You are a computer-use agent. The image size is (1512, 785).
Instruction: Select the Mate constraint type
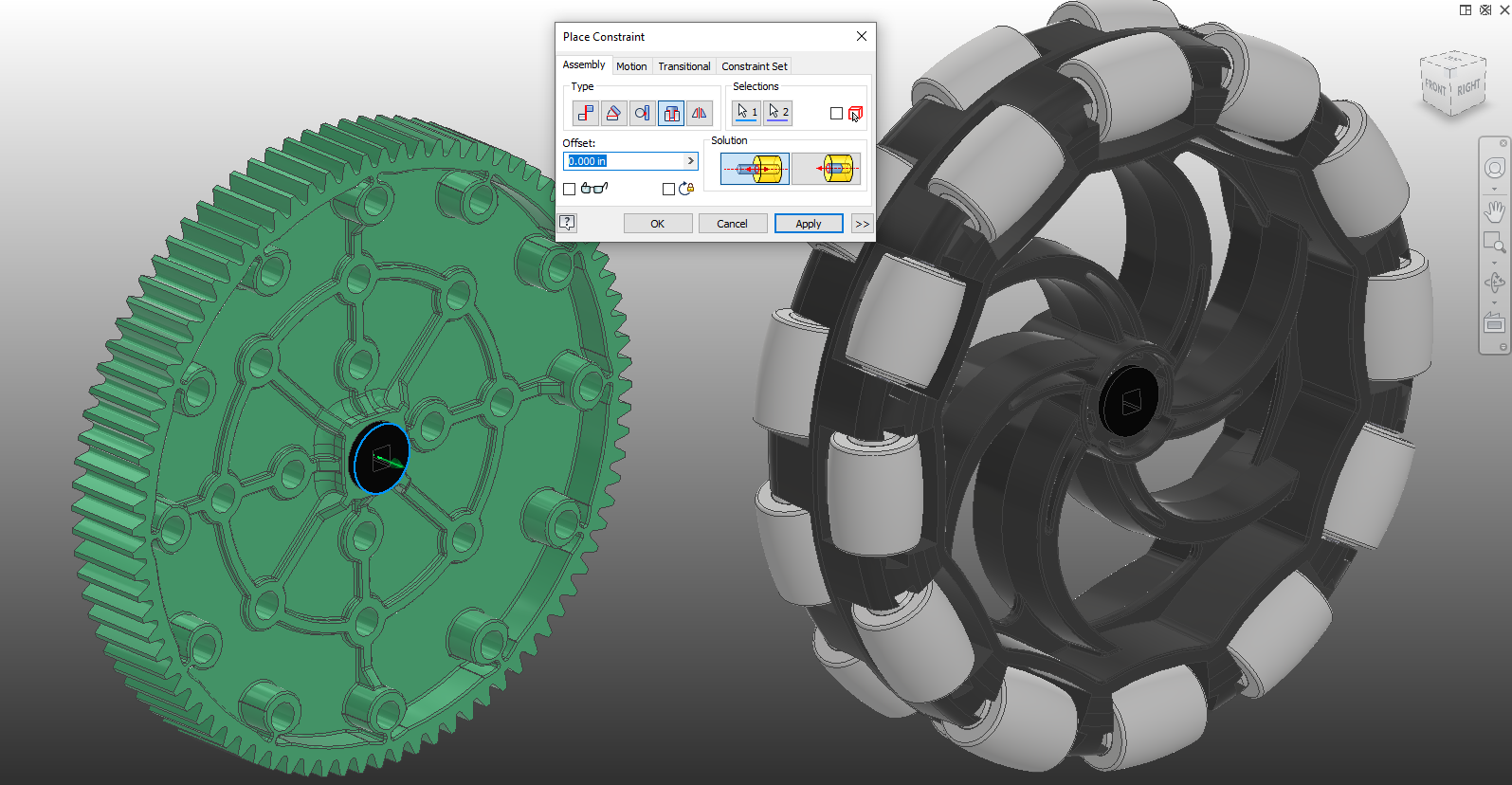586,114
